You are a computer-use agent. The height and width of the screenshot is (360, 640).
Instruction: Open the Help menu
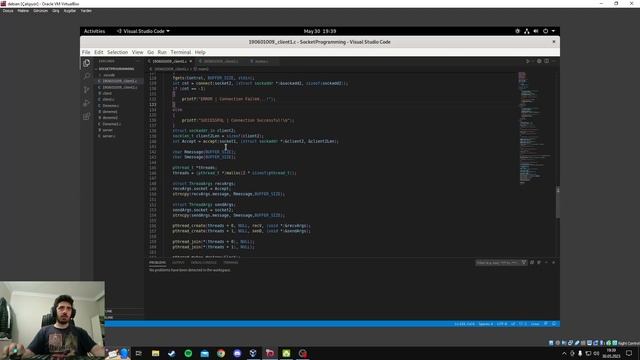point(200,52)
